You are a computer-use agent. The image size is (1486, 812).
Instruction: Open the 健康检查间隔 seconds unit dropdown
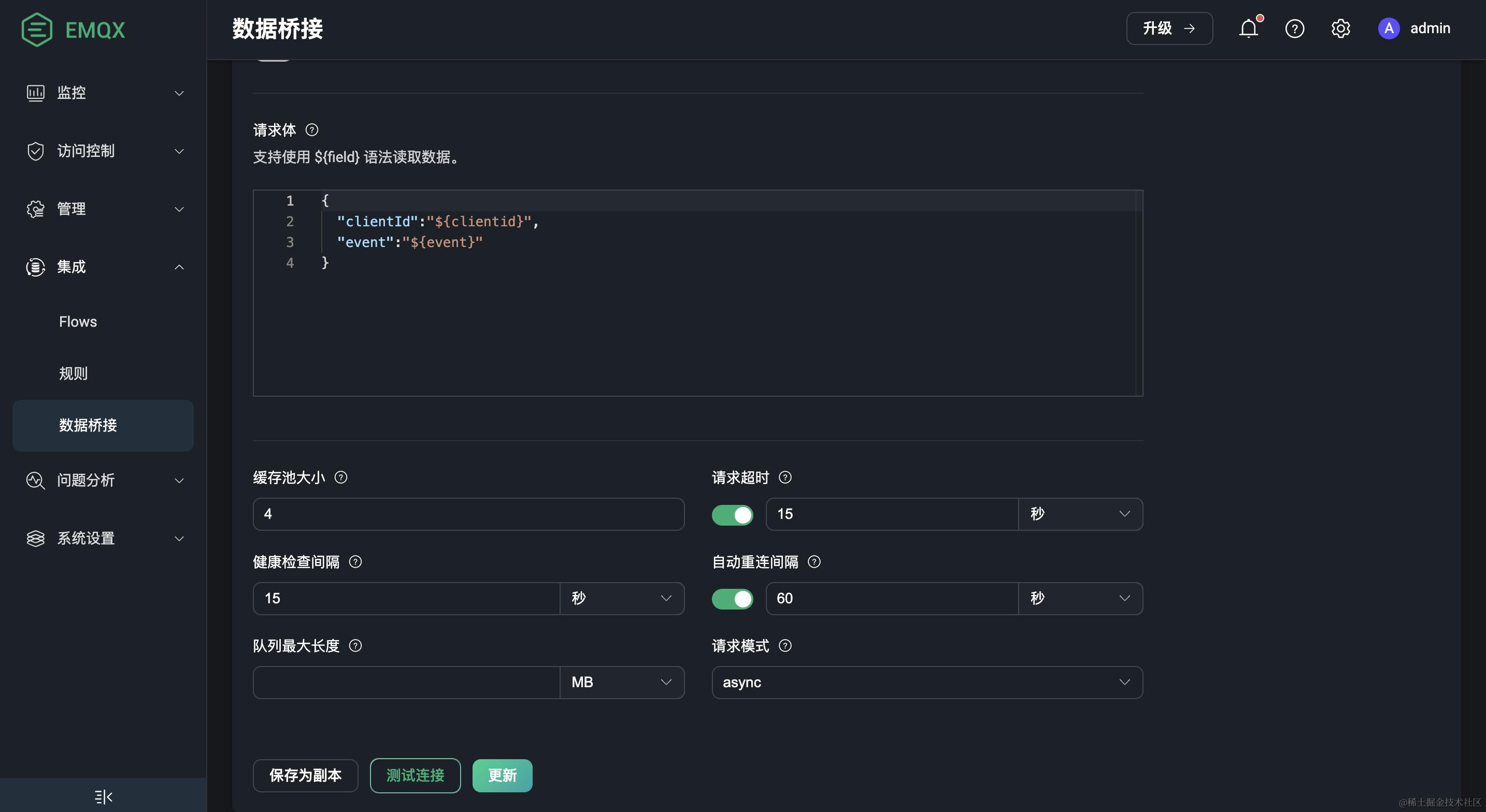click(x=621, y=599)
